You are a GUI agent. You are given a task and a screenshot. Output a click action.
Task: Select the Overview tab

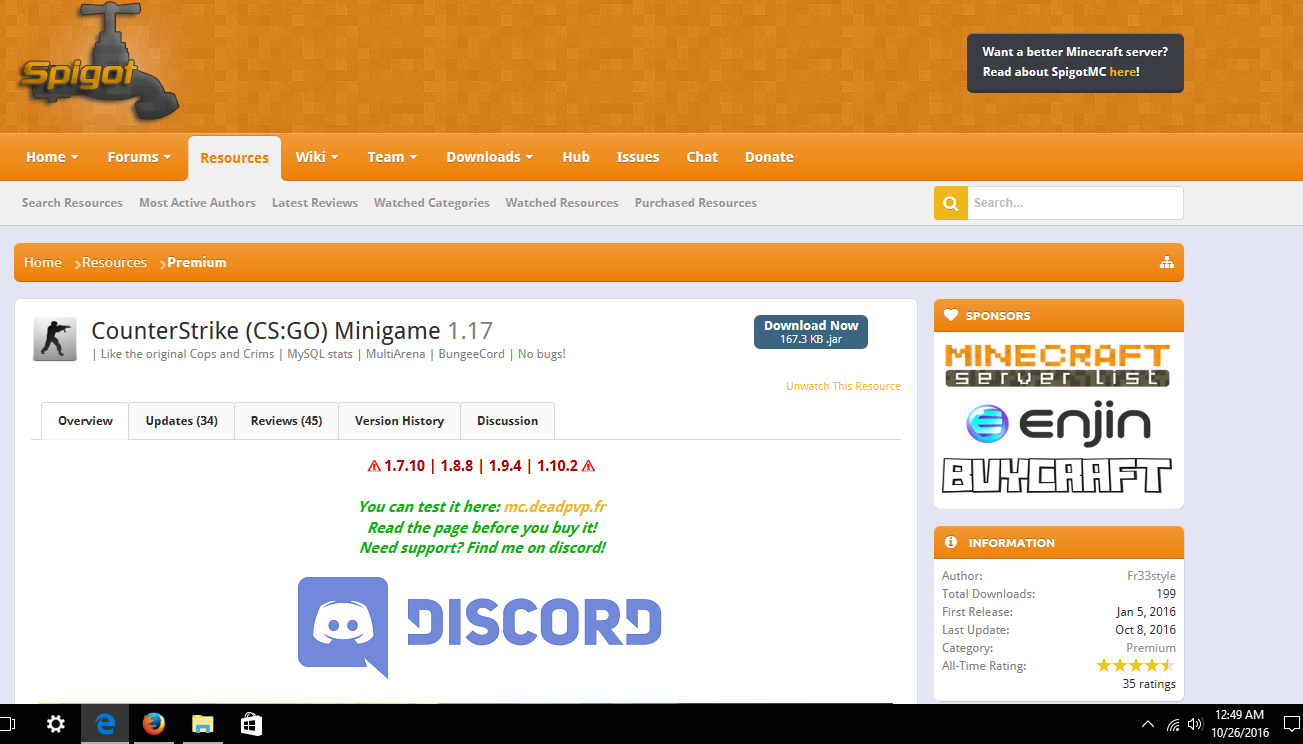pos(85,421)
